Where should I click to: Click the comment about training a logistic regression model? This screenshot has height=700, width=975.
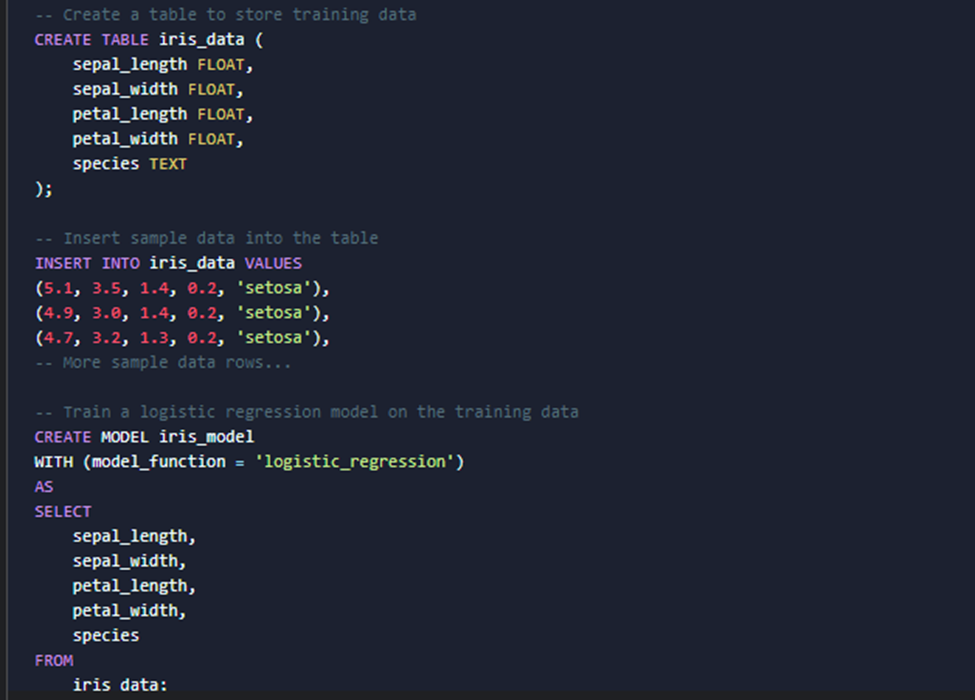(307, 412)
